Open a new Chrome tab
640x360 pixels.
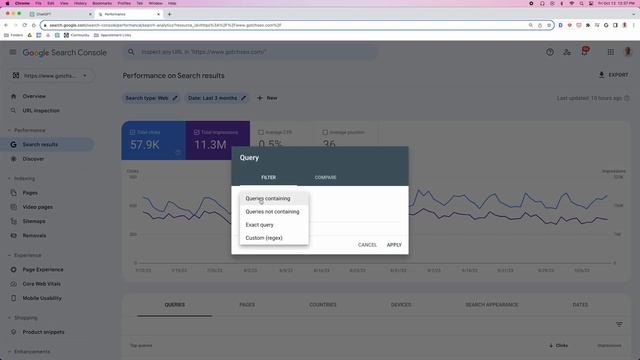point(169,14)
